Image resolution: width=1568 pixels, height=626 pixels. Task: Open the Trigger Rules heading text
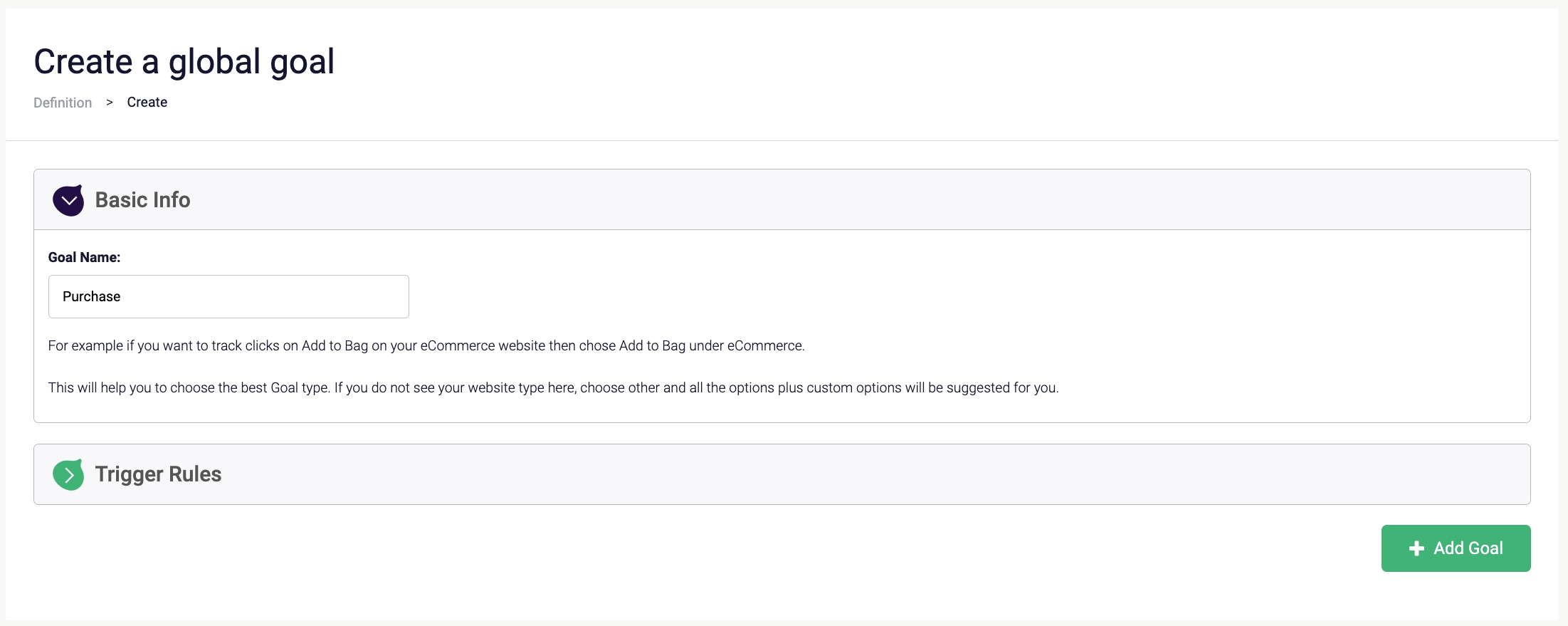(158, 474)
